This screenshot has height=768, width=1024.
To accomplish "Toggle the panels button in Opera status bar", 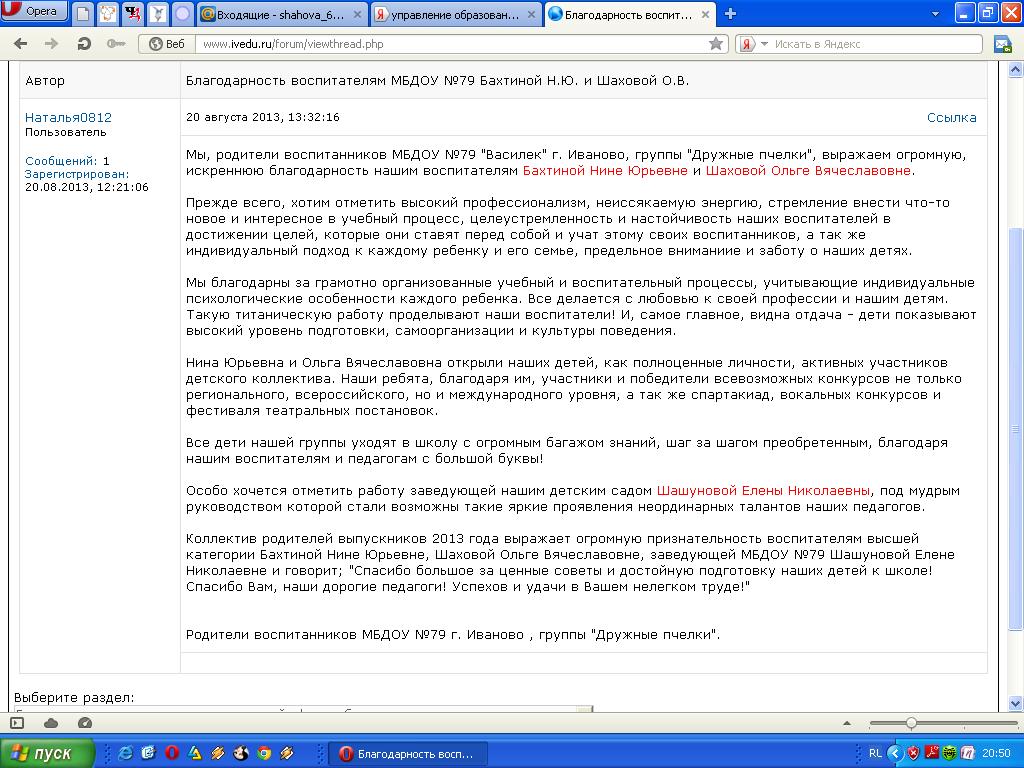I will pyautogui.click(x=18, y=723).
